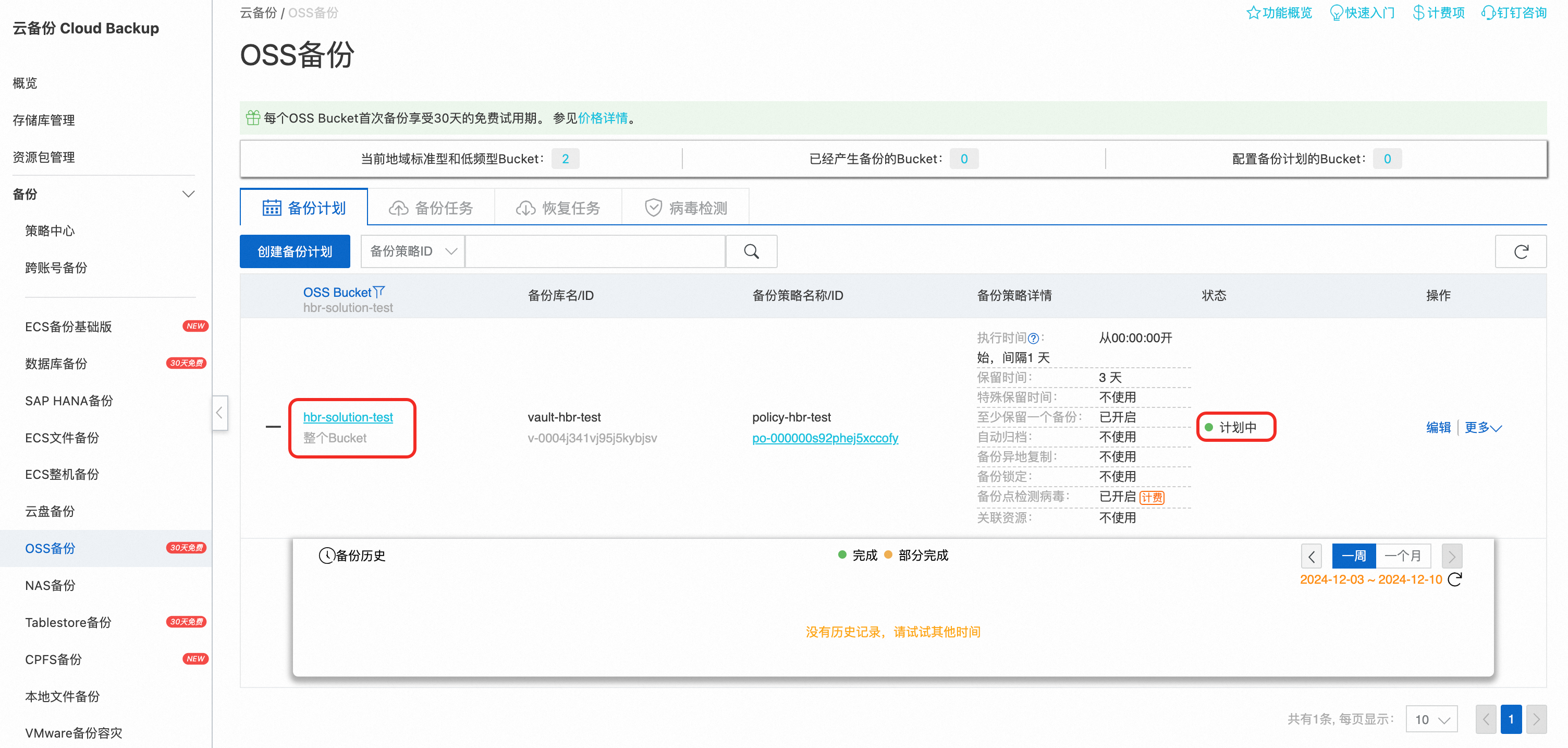The height and width of the screenshot is (748, 1568).
Task: Click the refresh icon above the table
Action: (1521, 251)
